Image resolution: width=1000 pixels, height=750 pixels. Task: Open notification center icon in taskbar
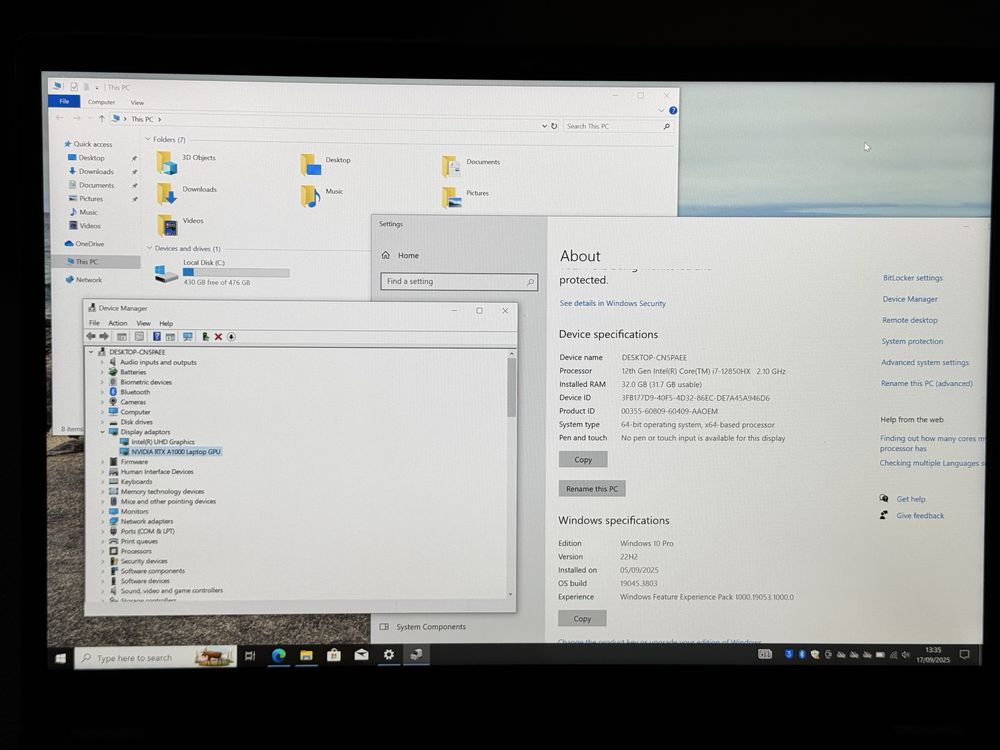click(964, 654)
